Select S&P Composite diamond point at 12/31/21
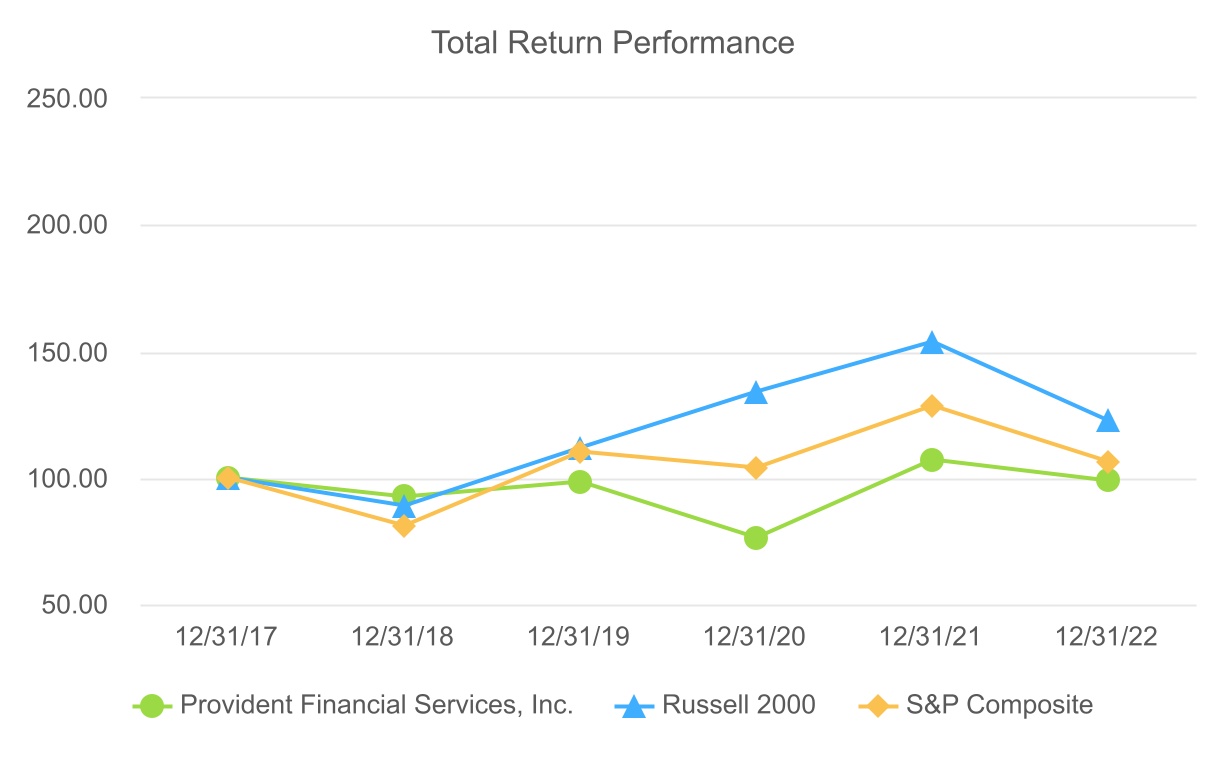The image size is (1226, 760). pos(932,406)
